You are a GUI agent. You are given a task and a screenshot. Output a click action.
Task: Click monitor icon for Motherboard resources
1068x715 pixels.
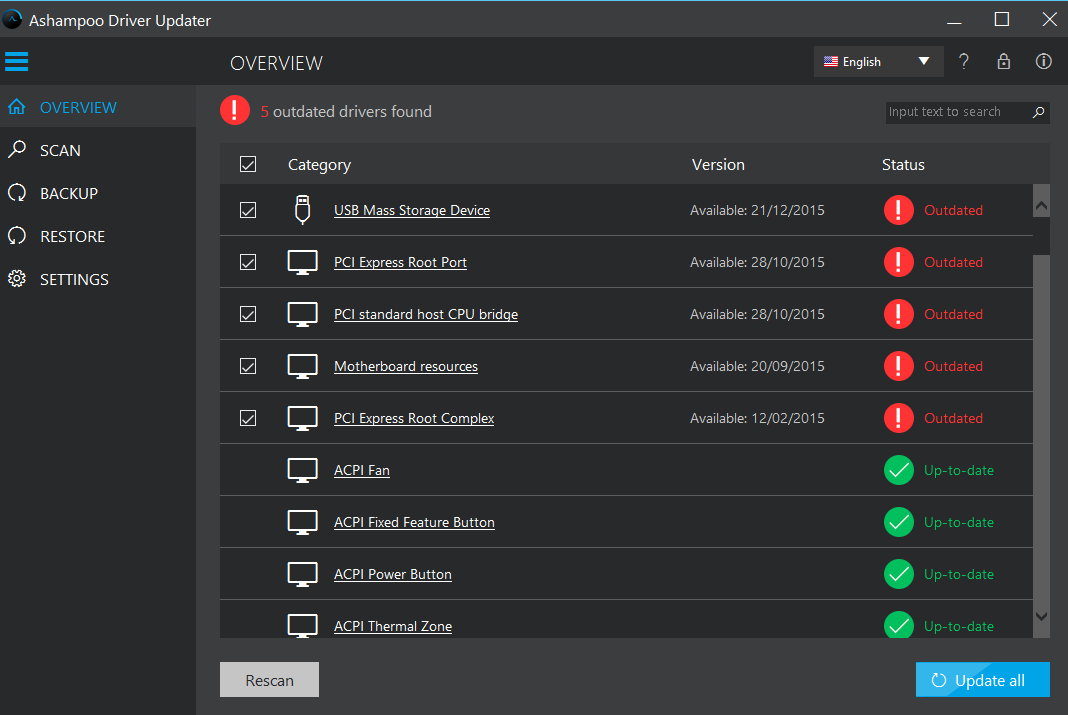coord(302,366)
